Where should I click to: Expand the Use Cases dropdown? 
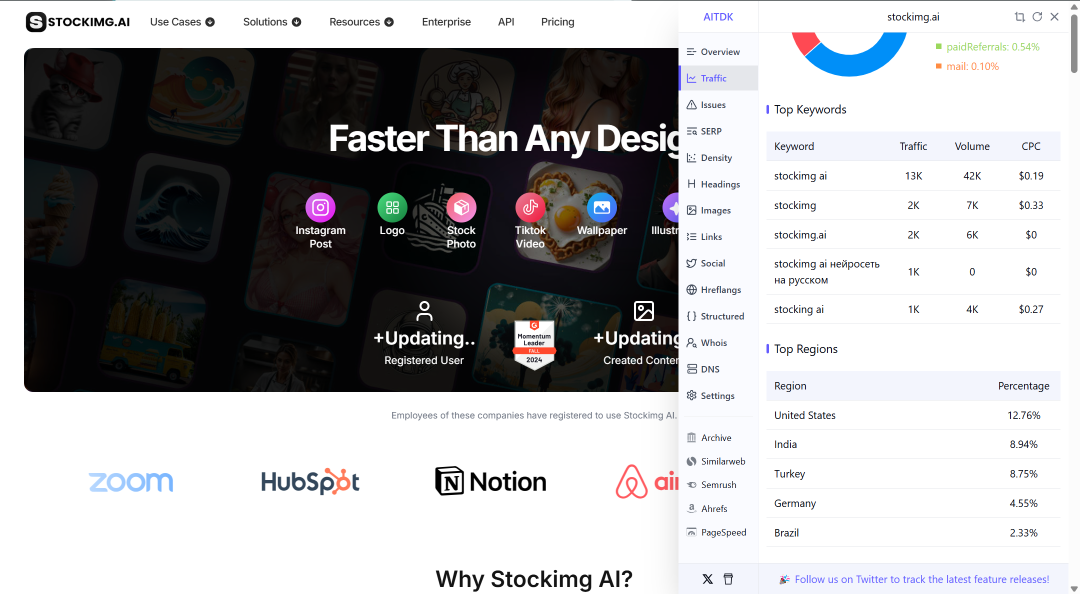[x=183, y=22]
